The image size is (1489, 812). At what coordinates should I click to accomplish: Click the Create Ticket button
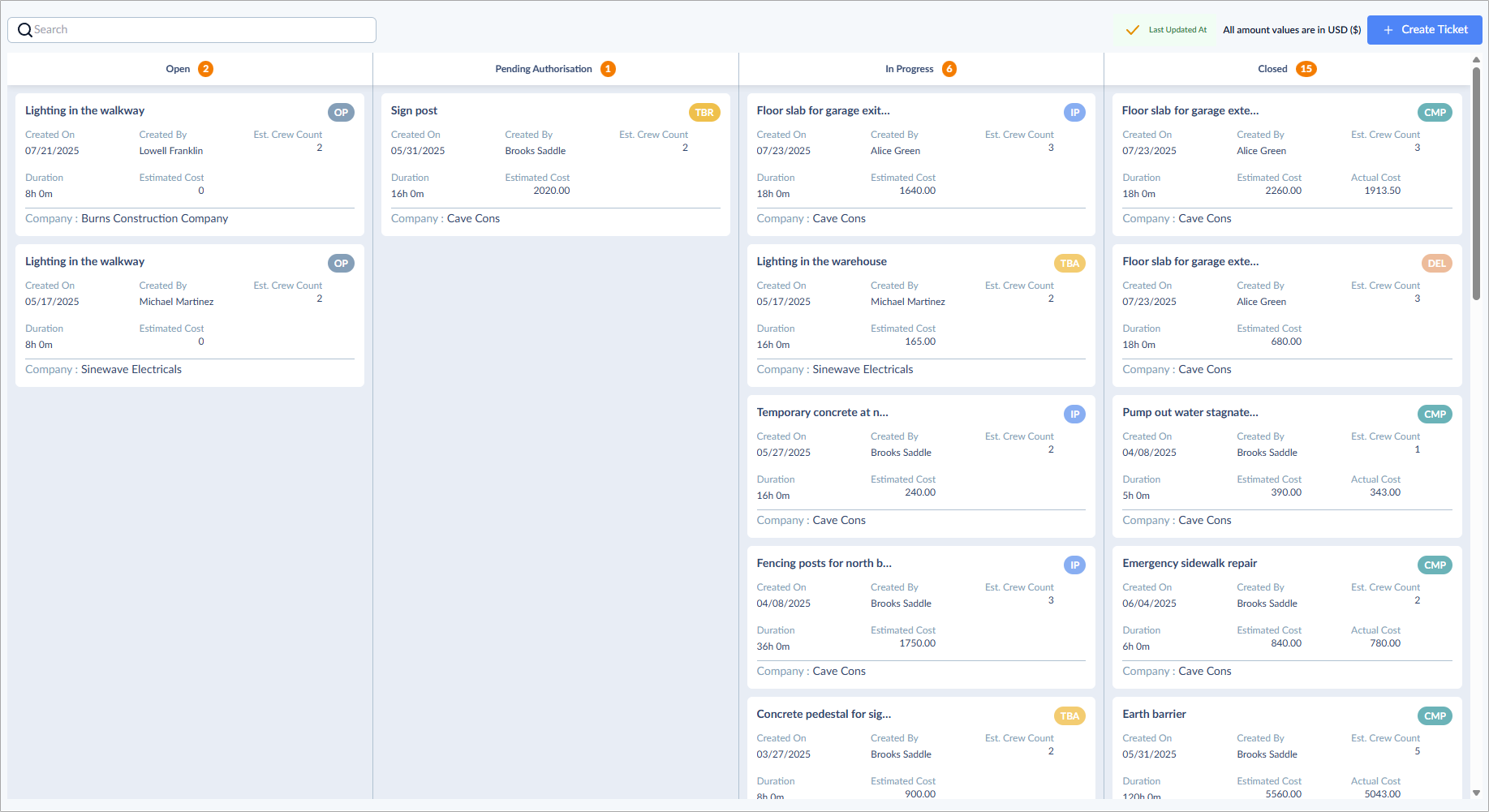point(1424,30)
